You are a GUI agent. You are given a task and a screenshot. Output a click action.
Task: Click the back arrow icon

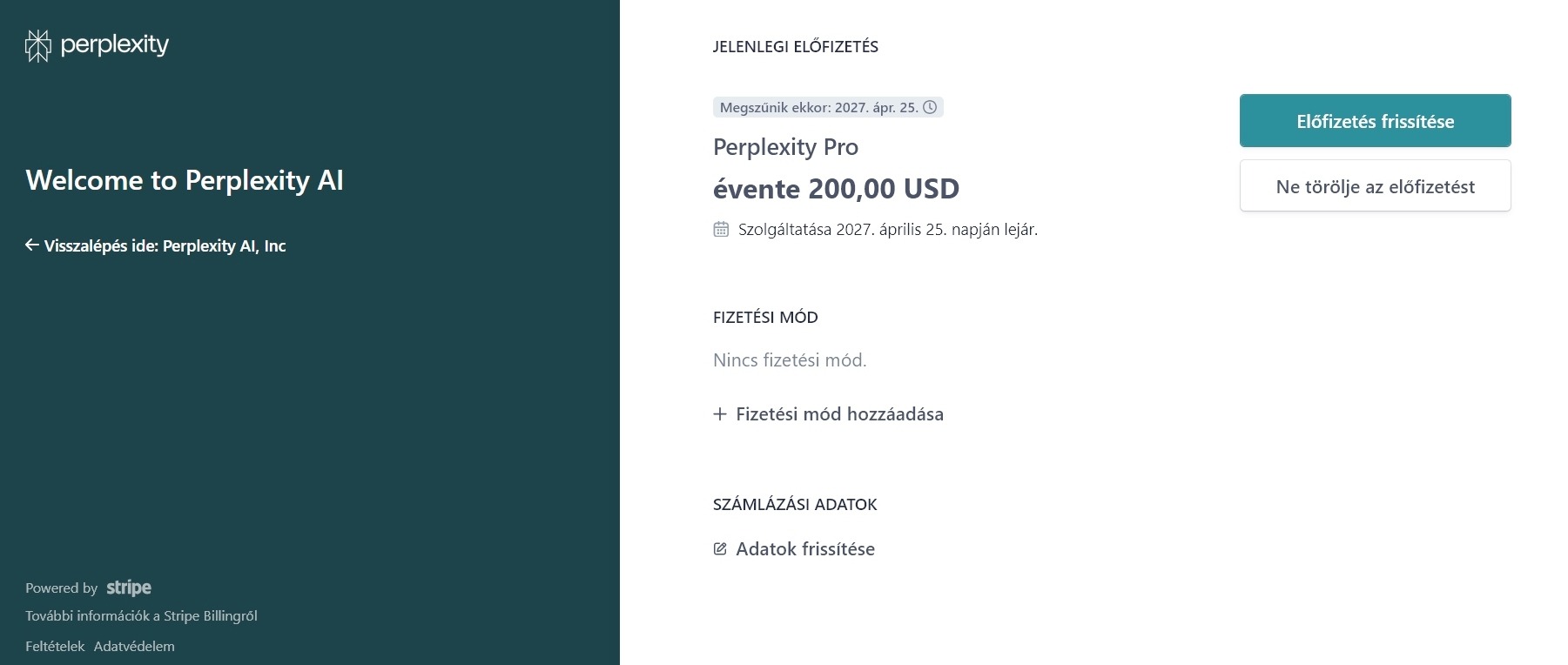pos(32,245)
